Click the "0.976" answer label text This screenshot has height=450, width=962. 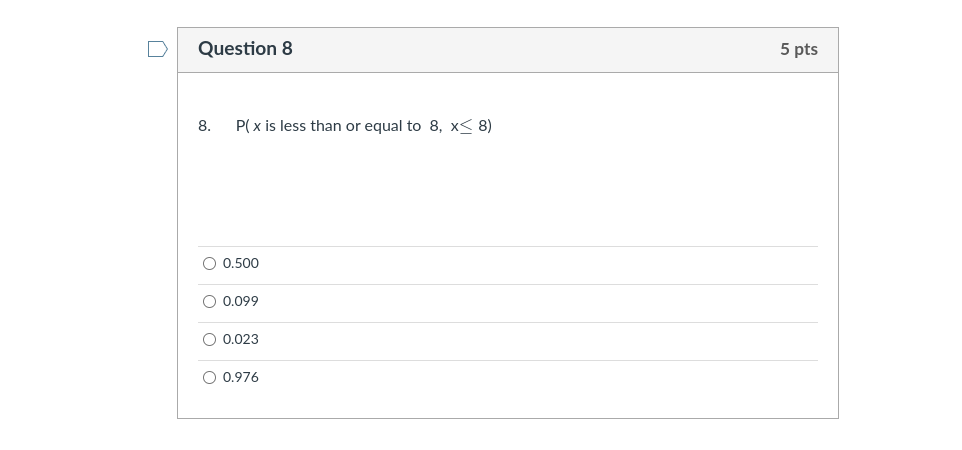240,378
